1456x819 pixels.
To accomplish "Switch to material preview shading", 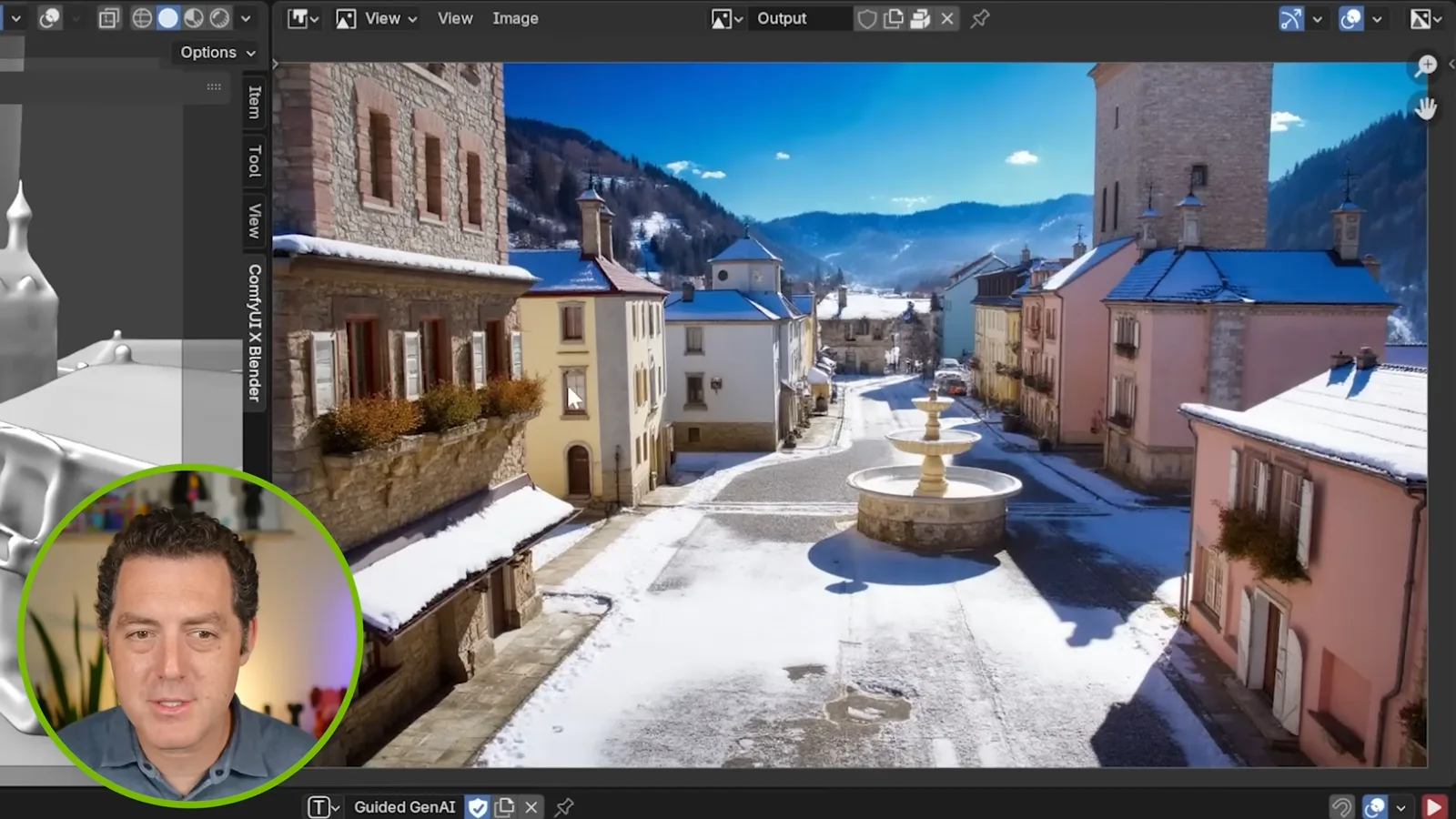I will click(x=194, y=18).
